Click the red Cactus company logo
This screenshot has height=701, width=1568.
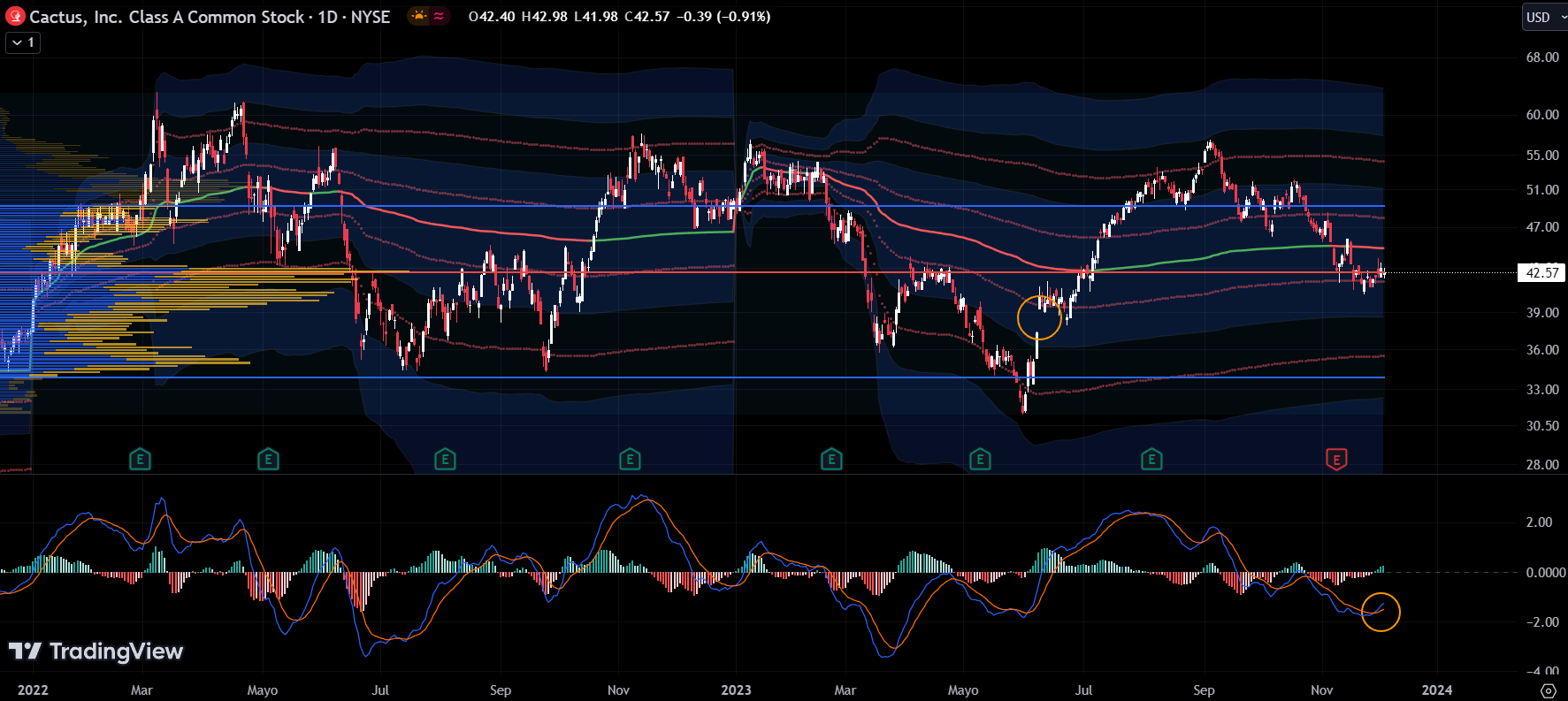pyautogui.click(x=15, y=17)
